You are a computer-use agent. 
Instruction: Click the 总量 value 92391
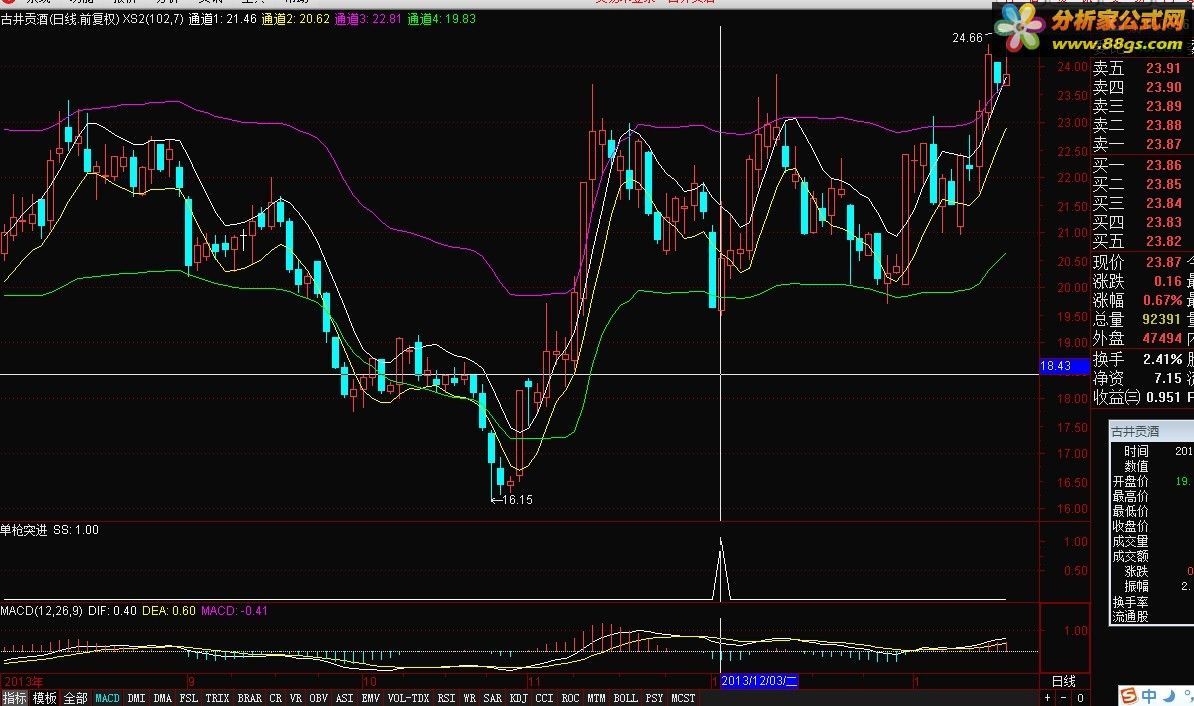(x=1161, y=319)
